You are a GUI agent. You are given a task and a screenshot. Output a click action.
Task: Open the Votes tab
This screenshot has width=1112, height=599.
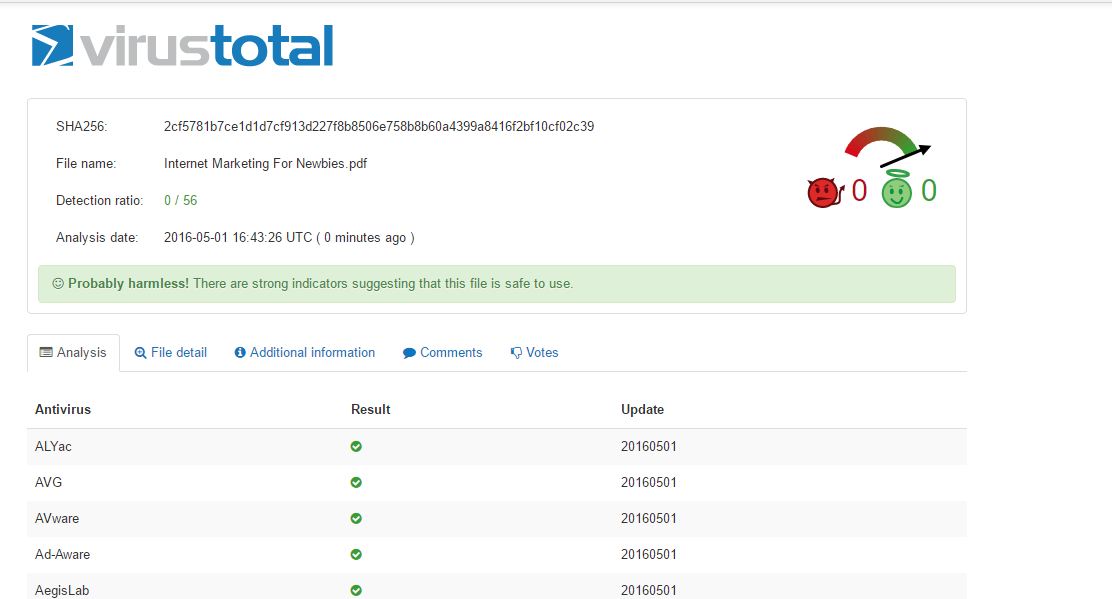click(x=535, y=353)
